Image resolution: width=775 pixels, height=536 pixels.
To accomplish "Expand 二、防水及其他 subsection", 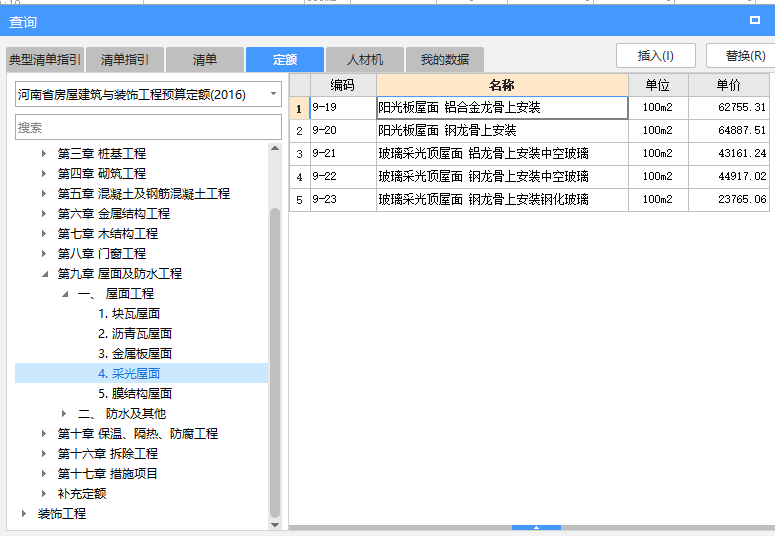I will (64, 413).
